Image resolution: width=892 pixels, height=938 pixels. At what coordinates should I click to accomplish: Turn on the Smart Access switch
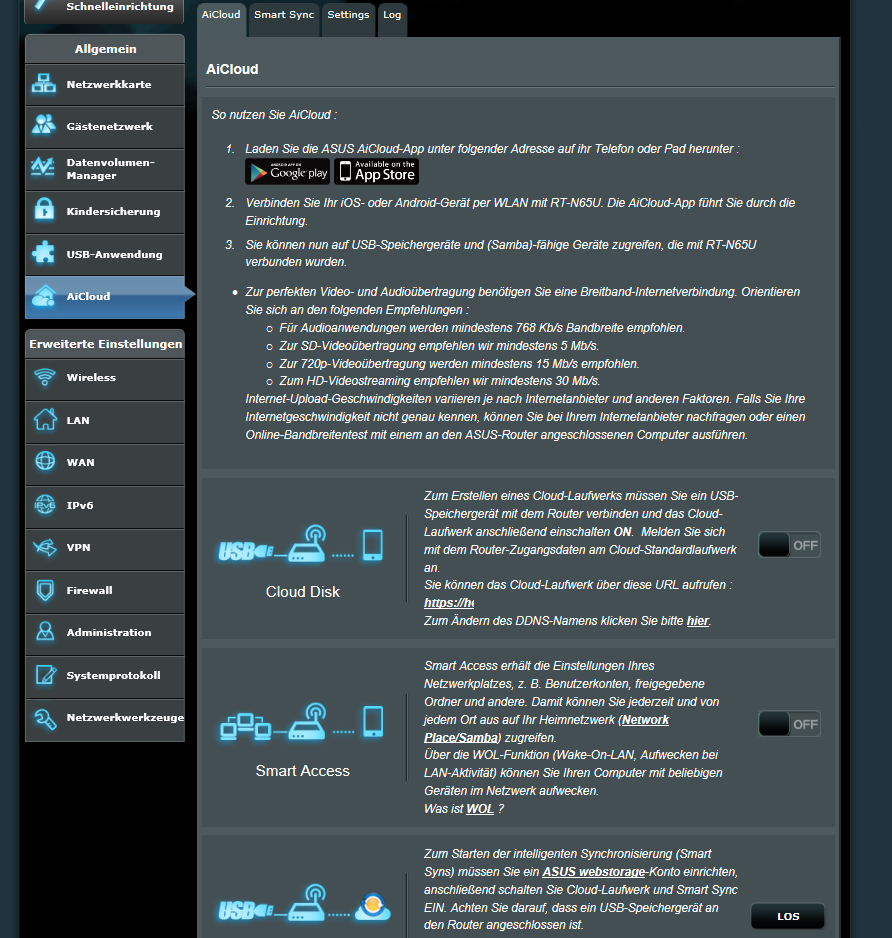point(788,724)
